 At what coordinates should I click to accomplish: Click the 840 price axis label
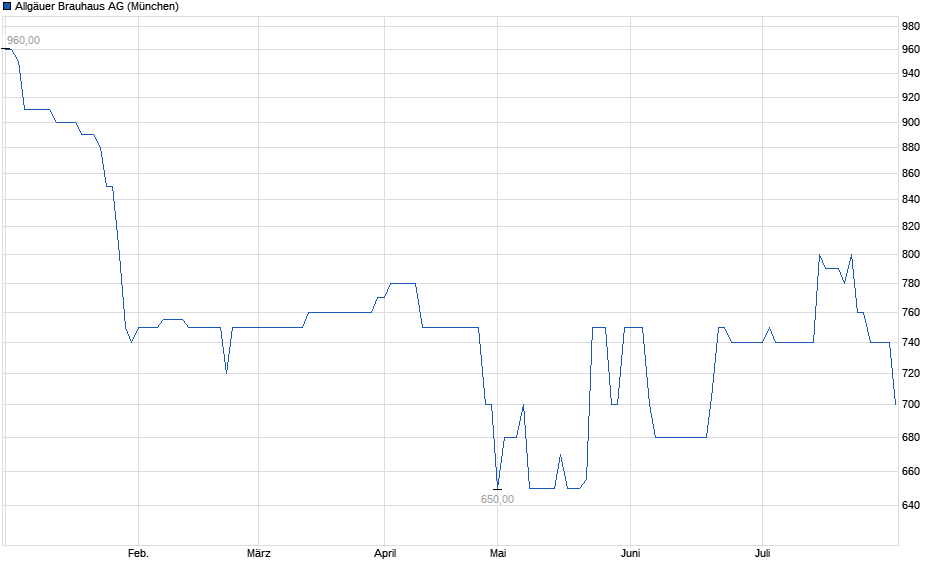(911, 200)
